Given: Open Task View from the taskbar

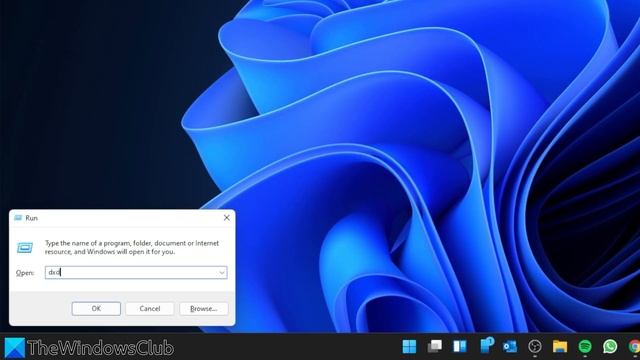Looking at the screenshot, I should (x=435, y=347).
